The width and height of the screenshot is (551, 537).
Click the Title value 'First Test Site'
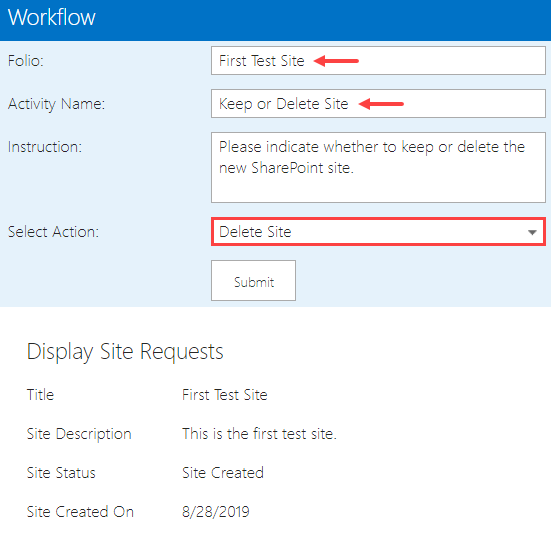225,395
